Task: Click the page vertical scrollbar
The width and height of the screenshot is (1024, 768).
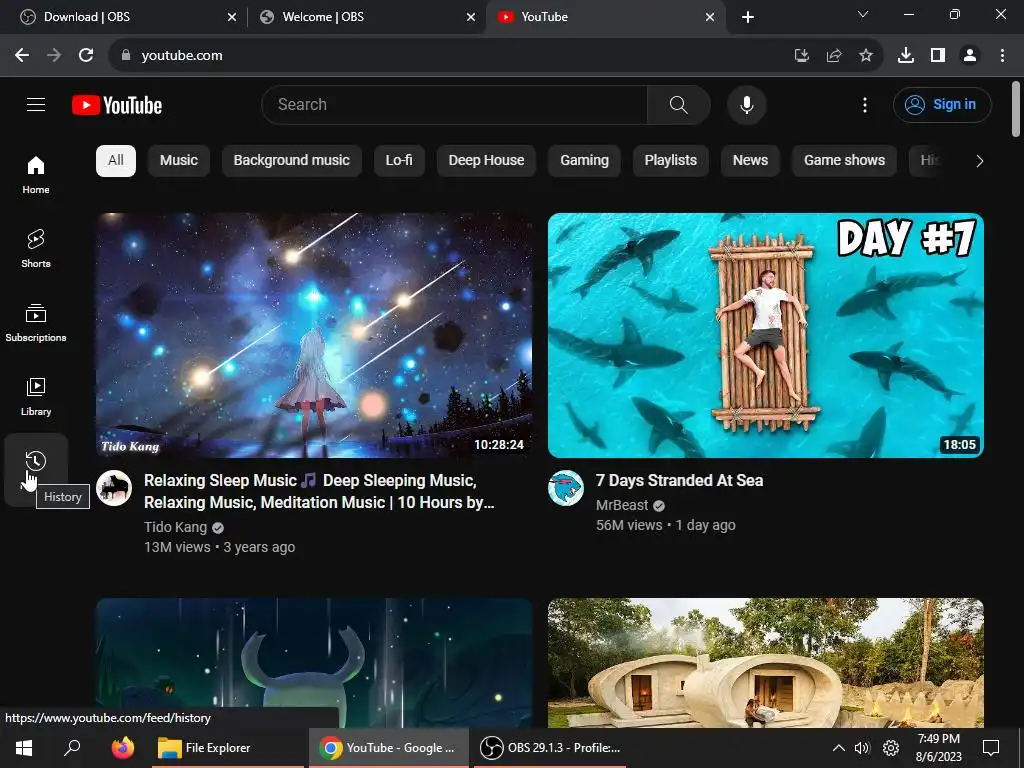Action: [1016, 108]
